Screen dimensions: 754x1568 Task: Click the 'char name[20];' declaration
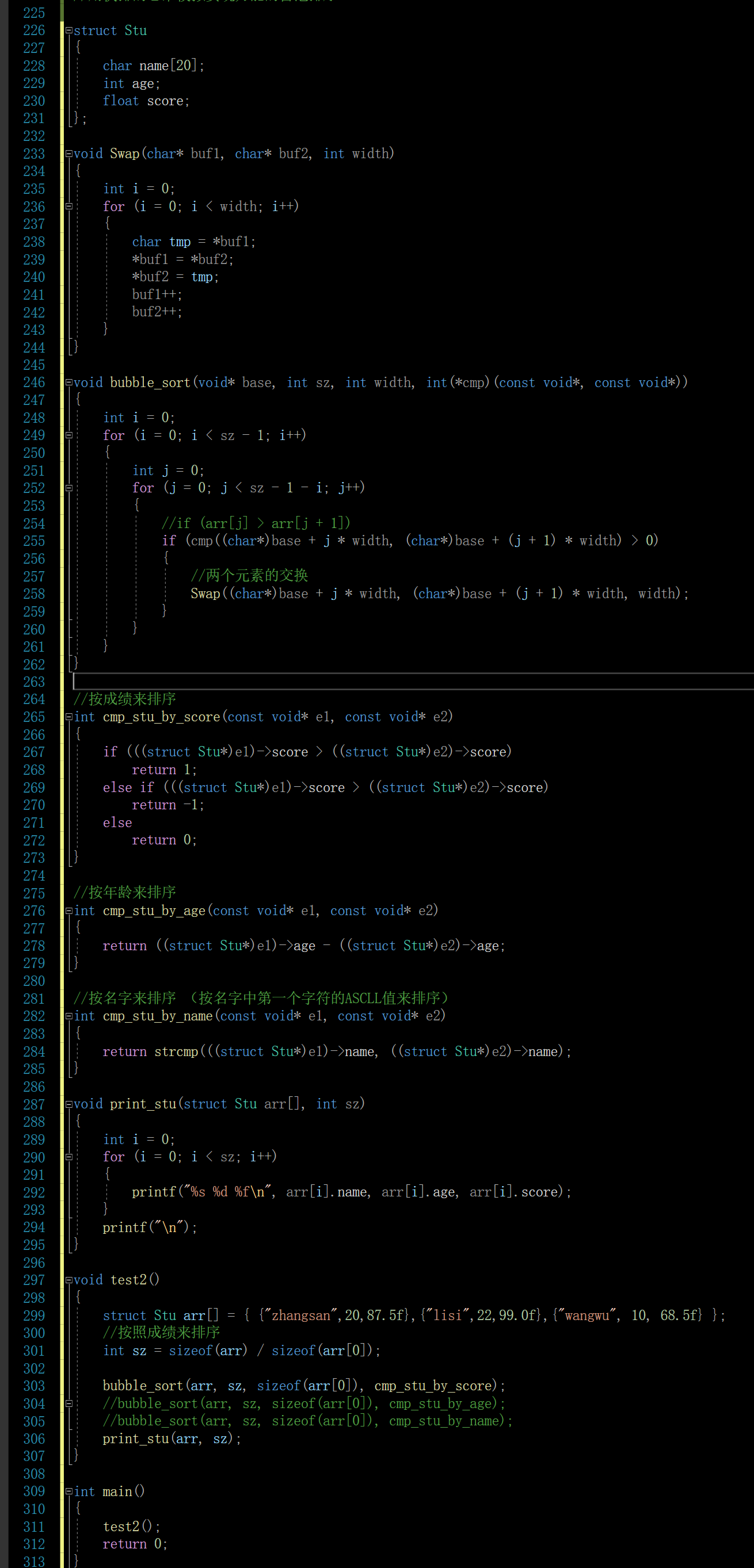coord(154,66)
